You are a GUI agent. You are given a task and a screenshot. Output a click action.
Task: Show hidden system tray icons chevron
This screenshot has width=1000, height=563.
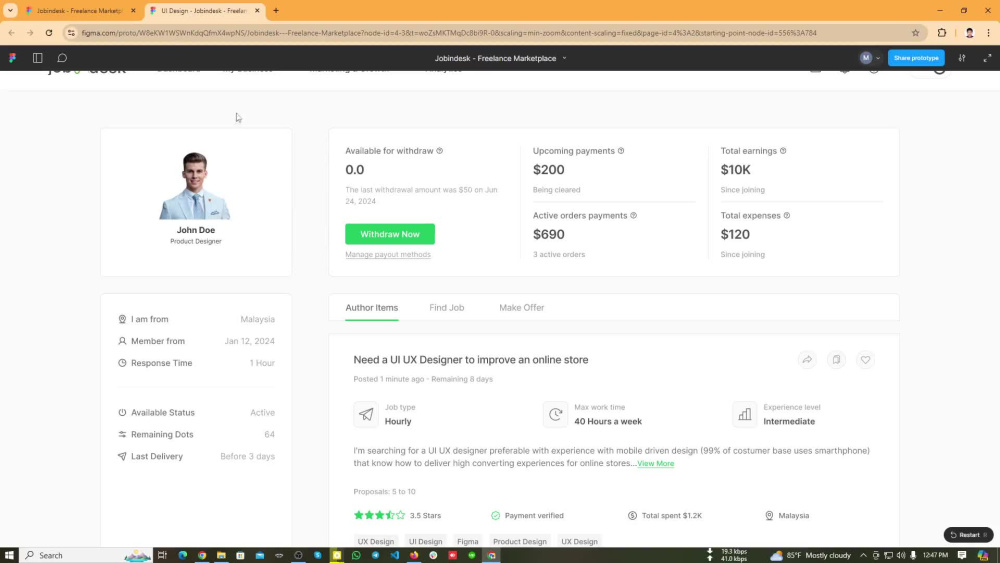[x=863, y=555]
